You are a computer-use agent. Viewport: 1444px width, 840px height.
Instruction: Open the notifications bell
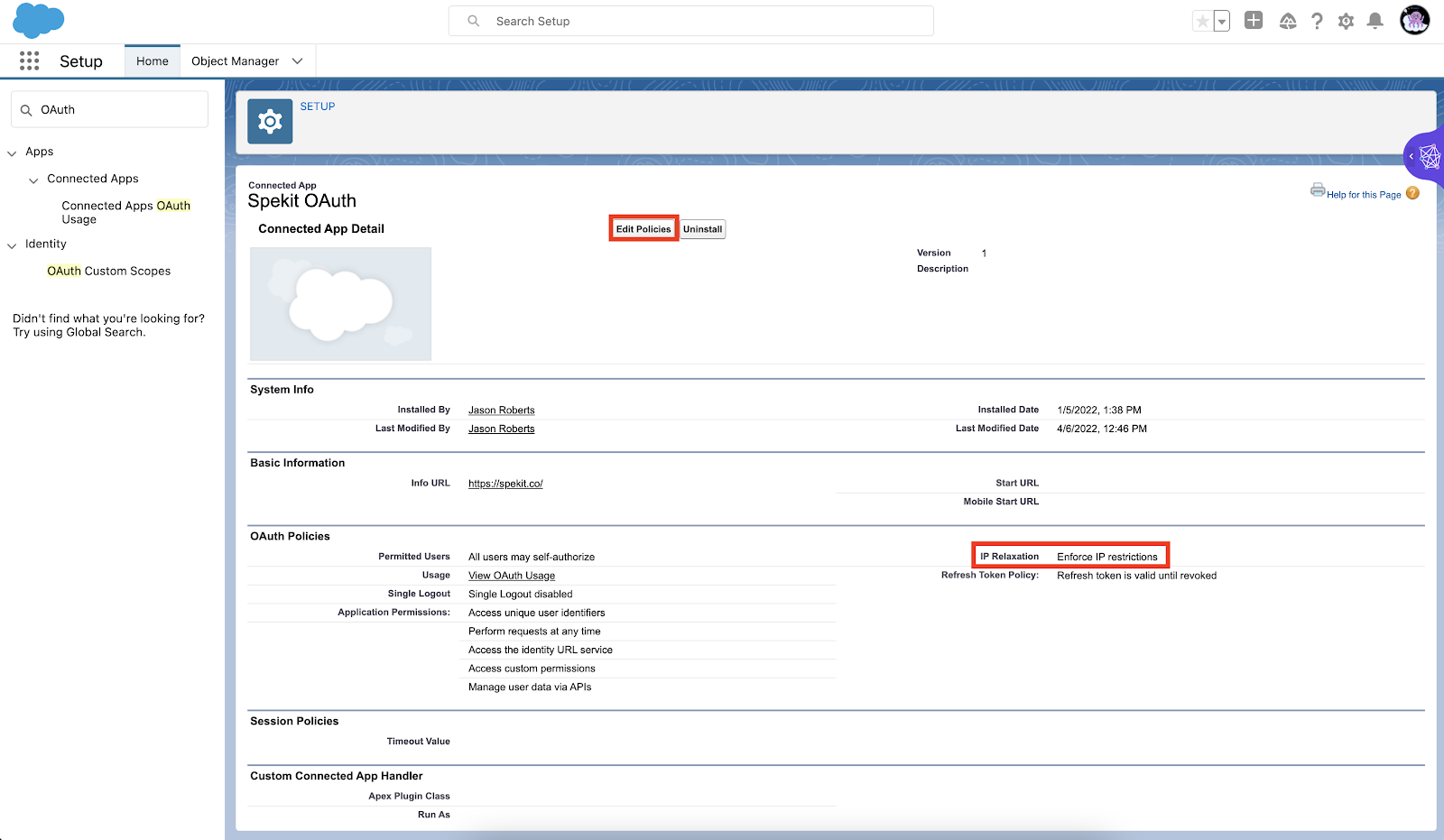[x=1375, y=21]
